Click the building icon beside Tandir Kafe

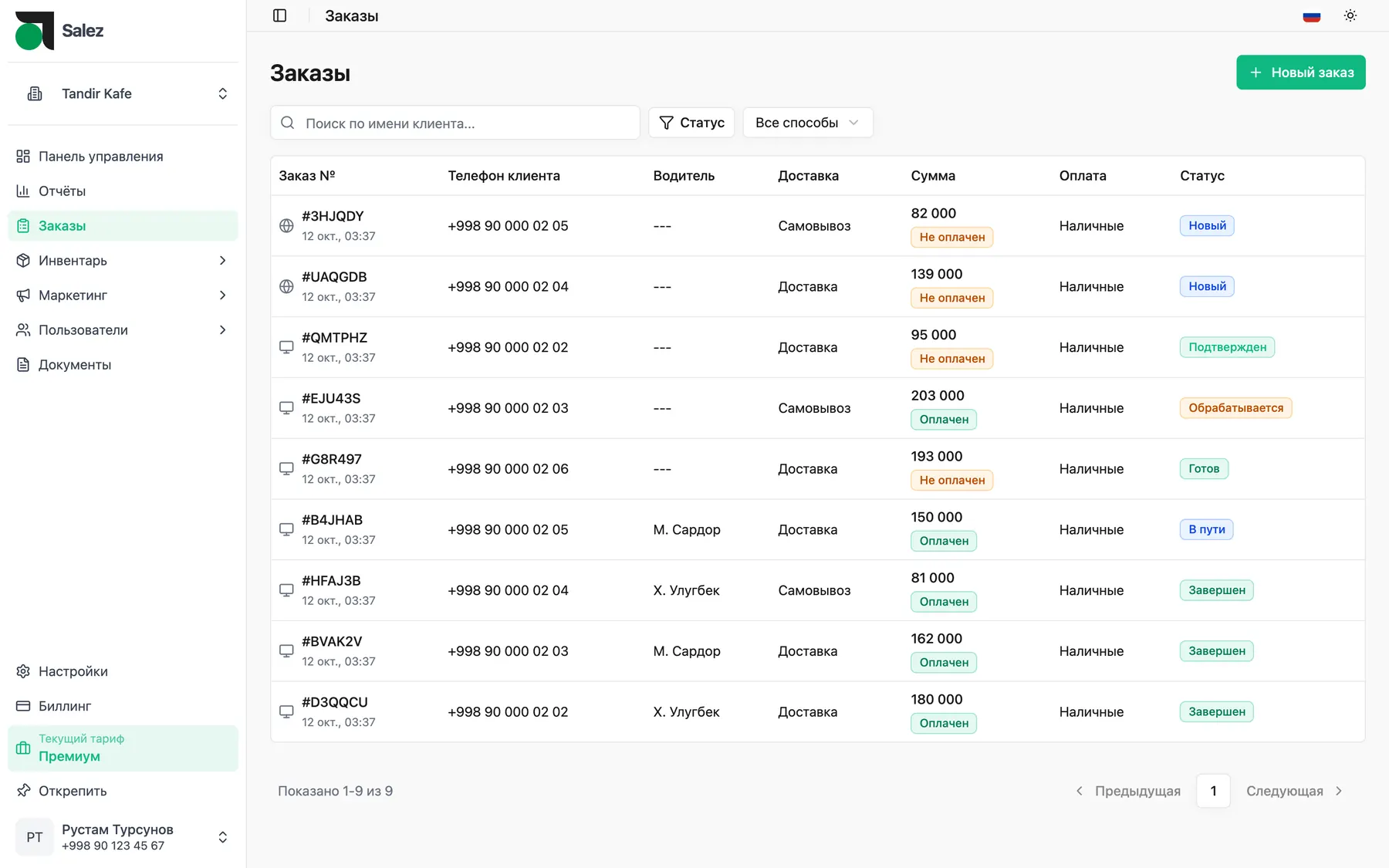point(35,93)
